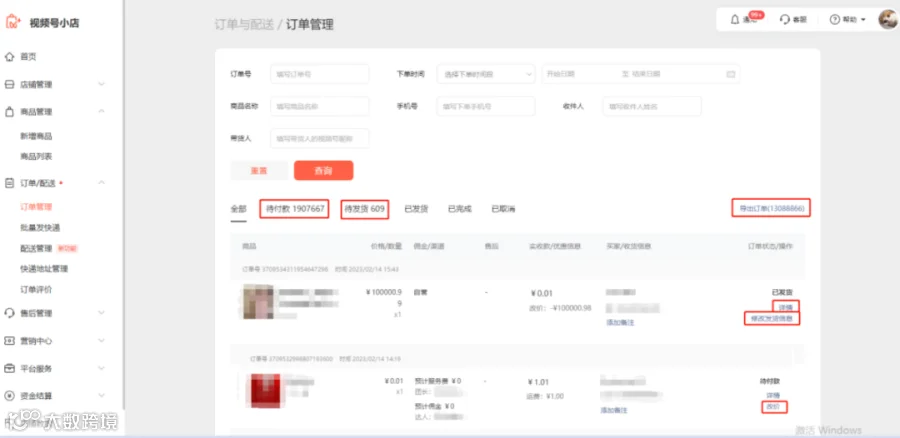Open 客服 customer service headset icon
Viewport: 900px width, 438px height.
785,20
